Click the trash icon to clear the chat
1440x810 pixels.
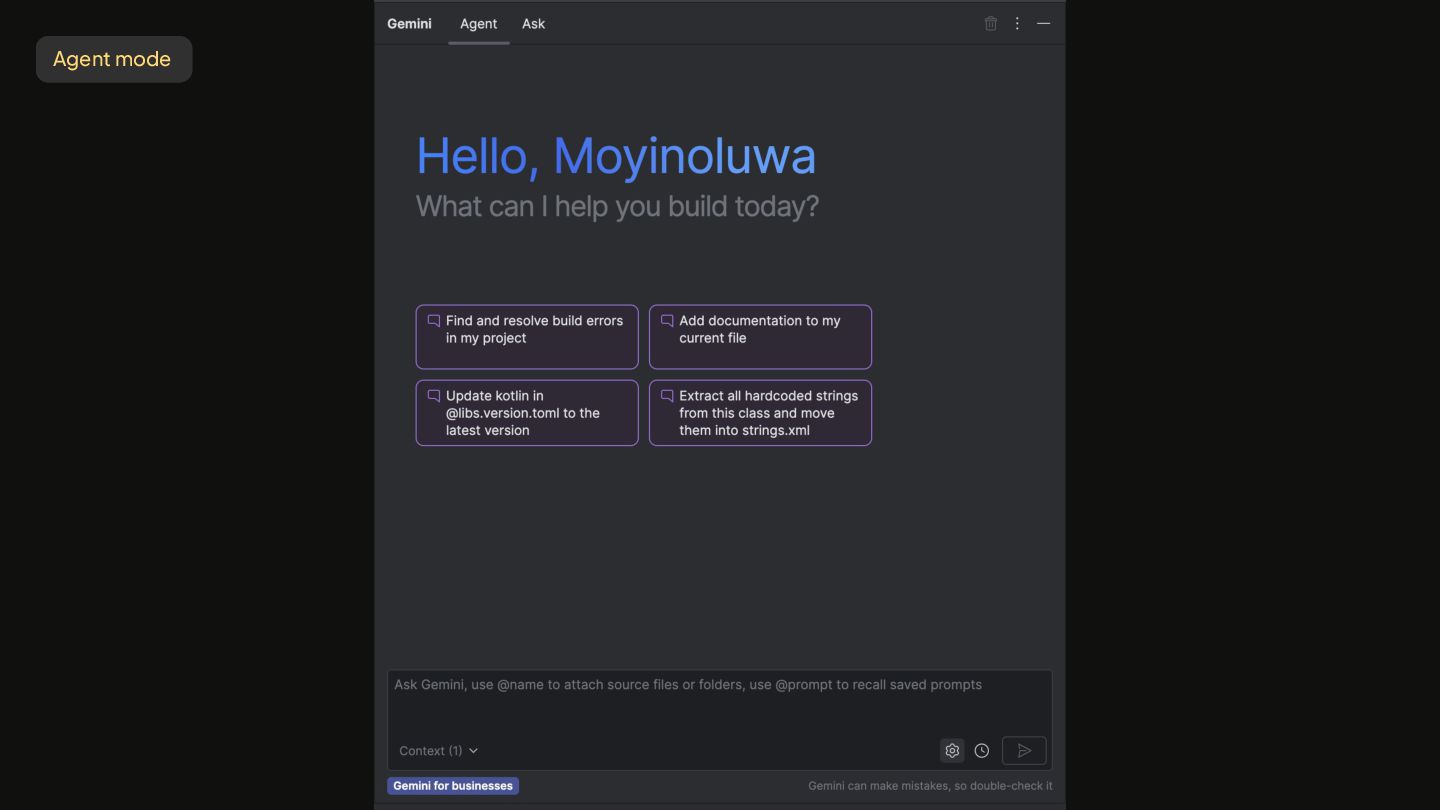(x=990, y=23)
